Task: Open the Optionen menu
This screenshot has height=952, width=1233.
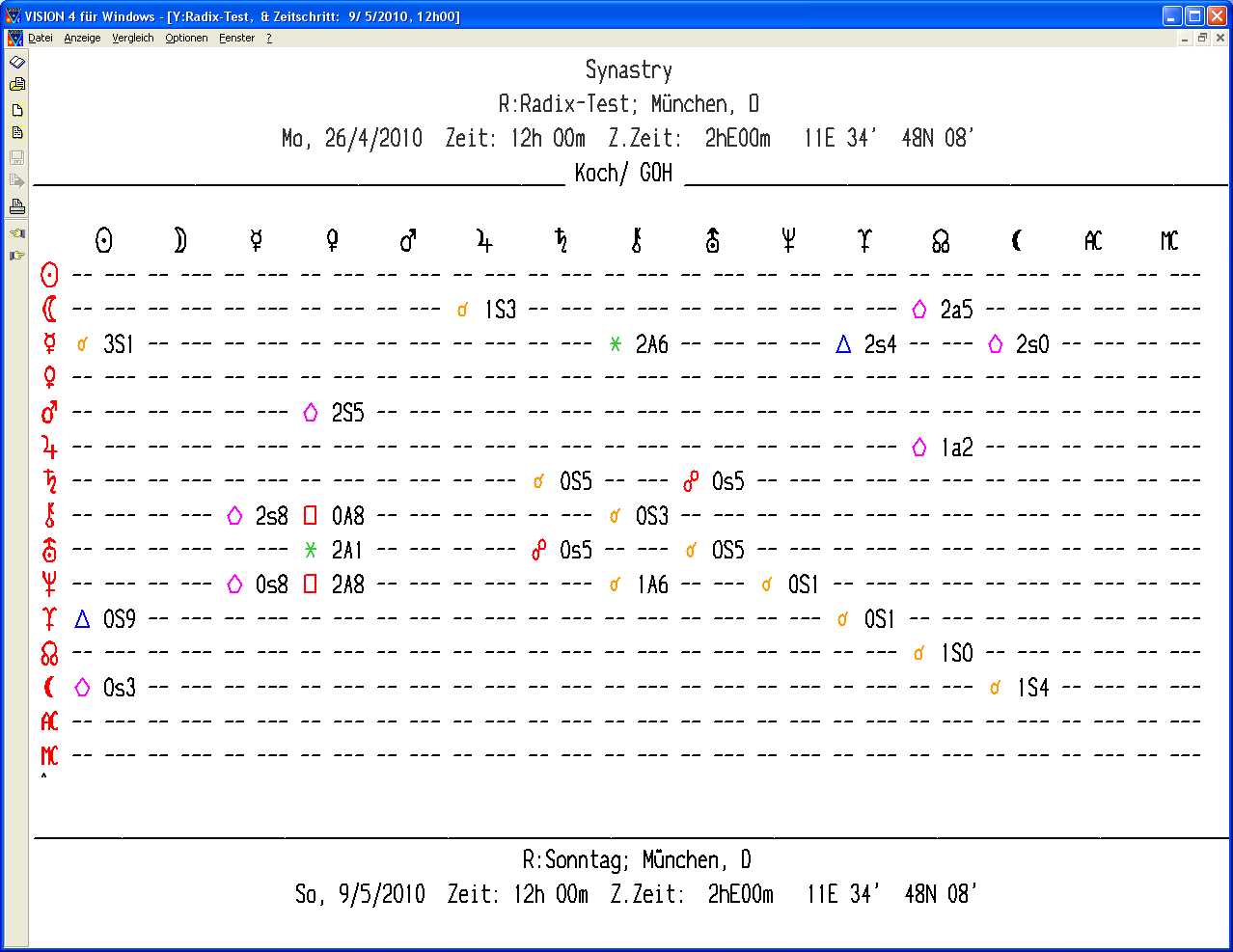Action: (x=186, y=39)
